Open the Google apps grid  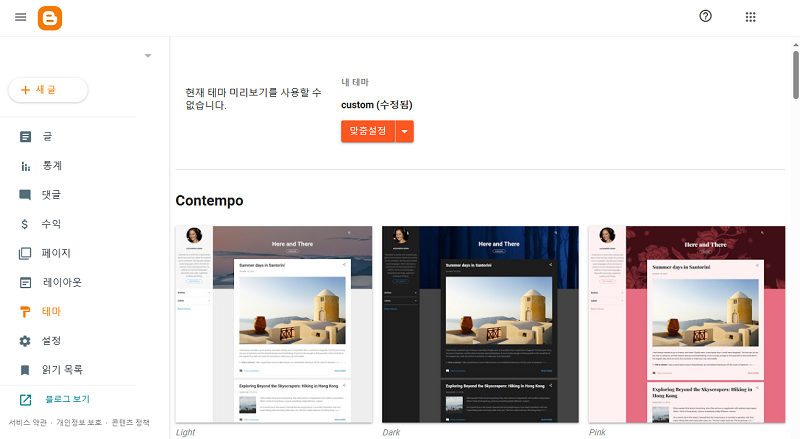(x=751, y=17)
